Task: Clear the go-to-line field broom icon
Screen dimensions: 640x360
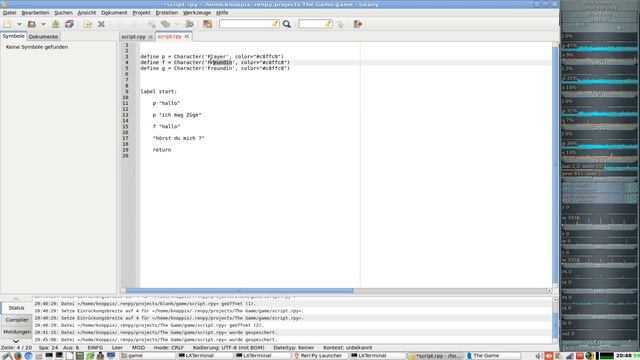Action: [x=328, y=24]
